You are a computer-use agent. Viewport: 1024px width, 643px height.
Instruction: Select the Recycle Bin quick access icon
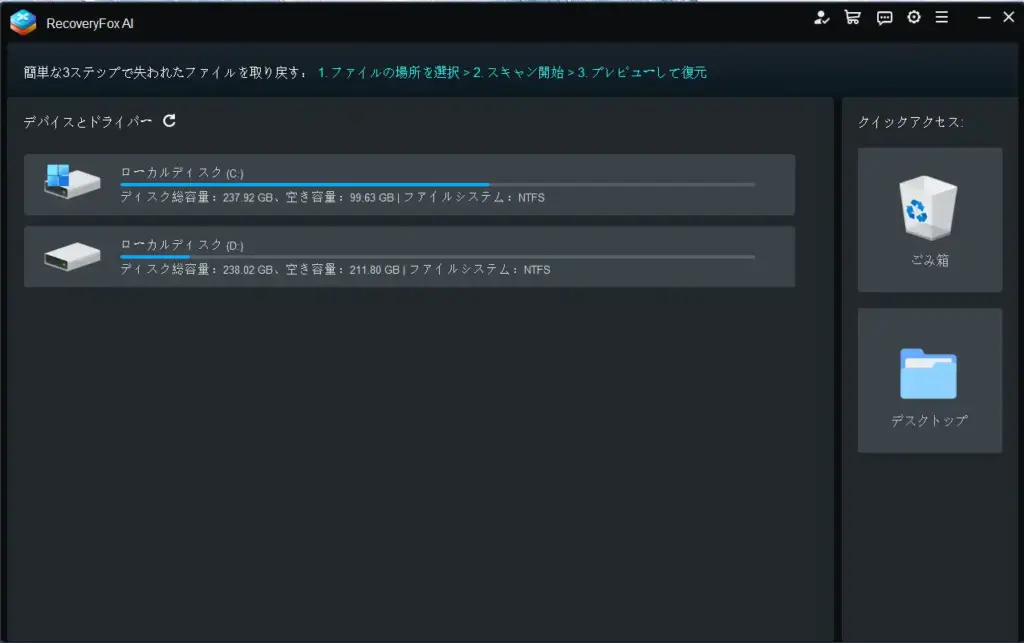click(x=929, y=219)
